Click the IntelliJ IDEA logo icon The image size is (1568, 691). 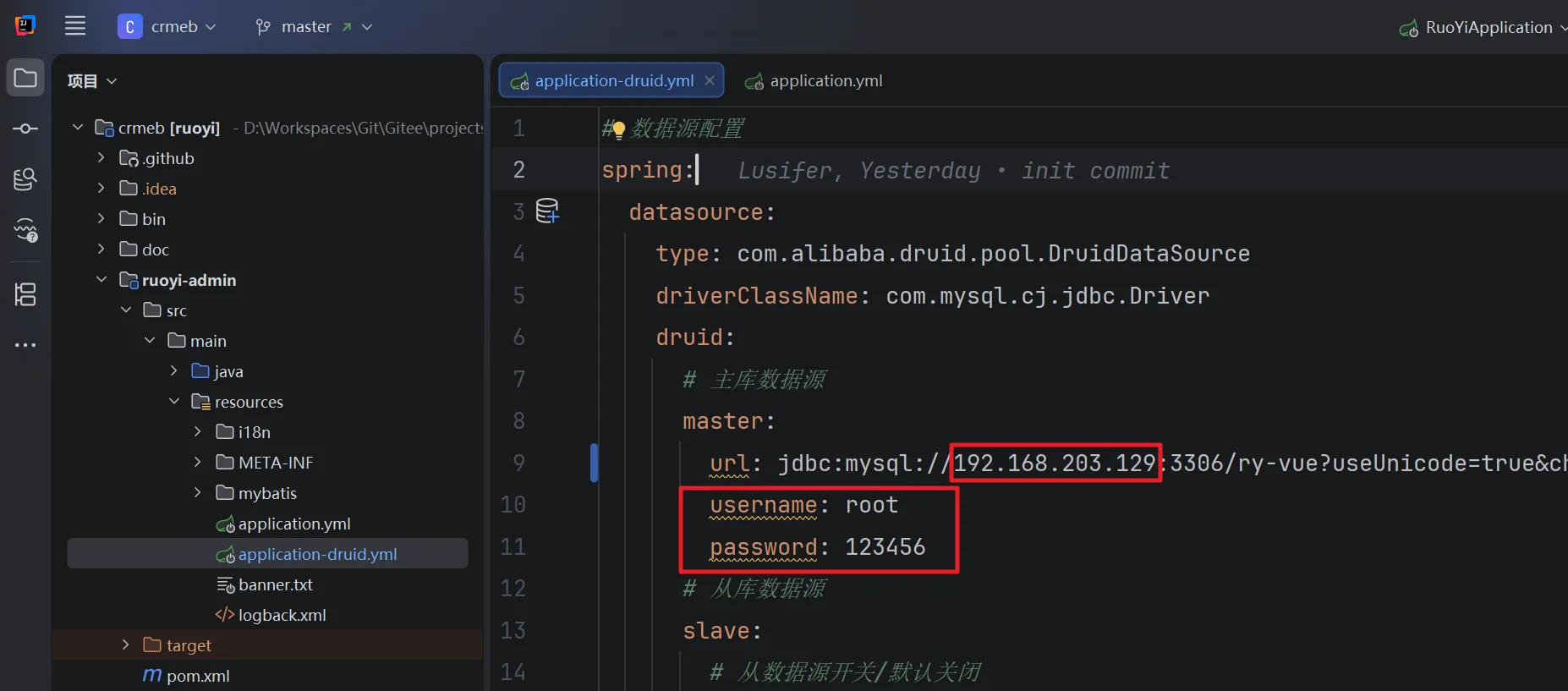tap(25, 25)
